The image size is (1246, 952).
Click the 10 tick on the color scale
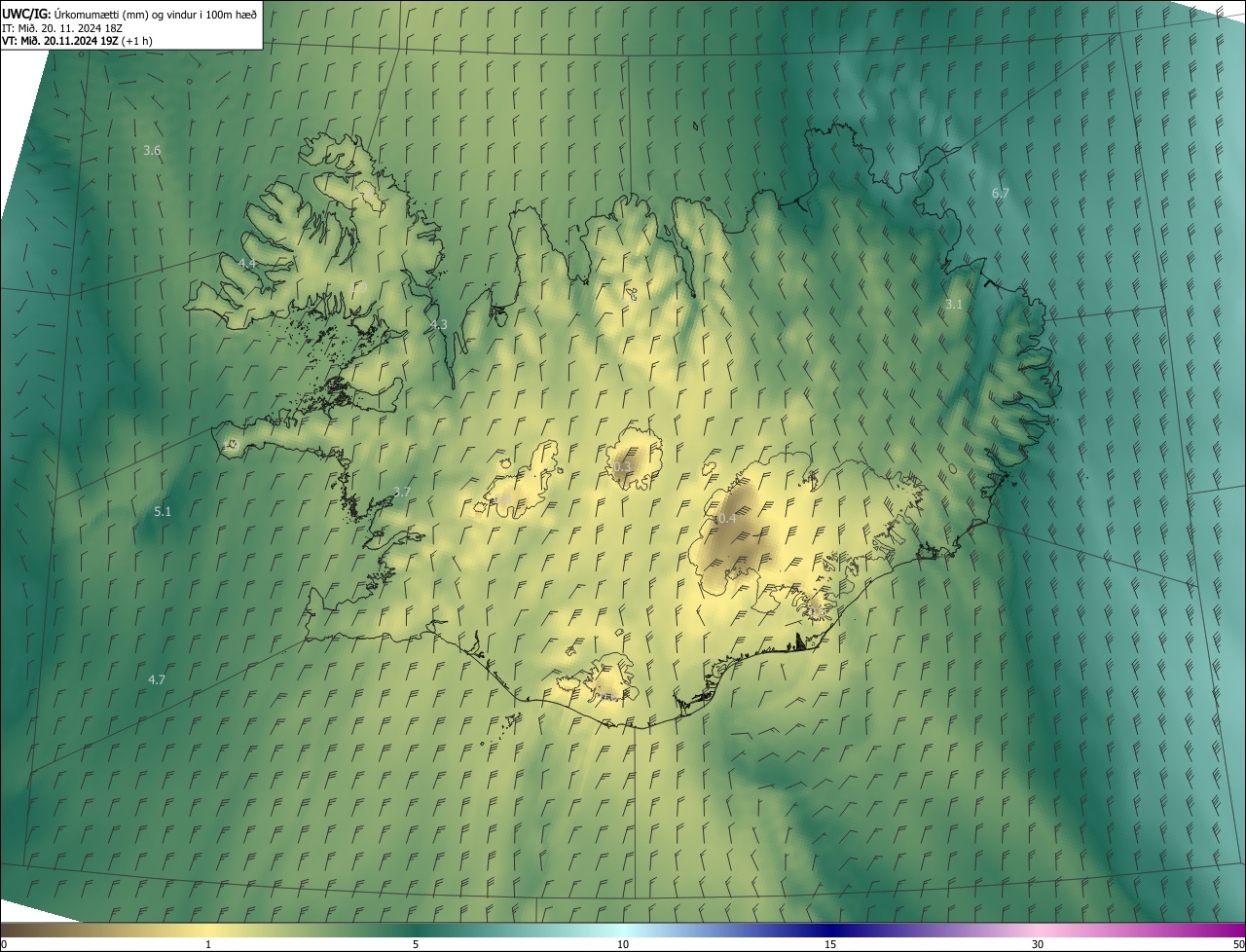(623, 944)
